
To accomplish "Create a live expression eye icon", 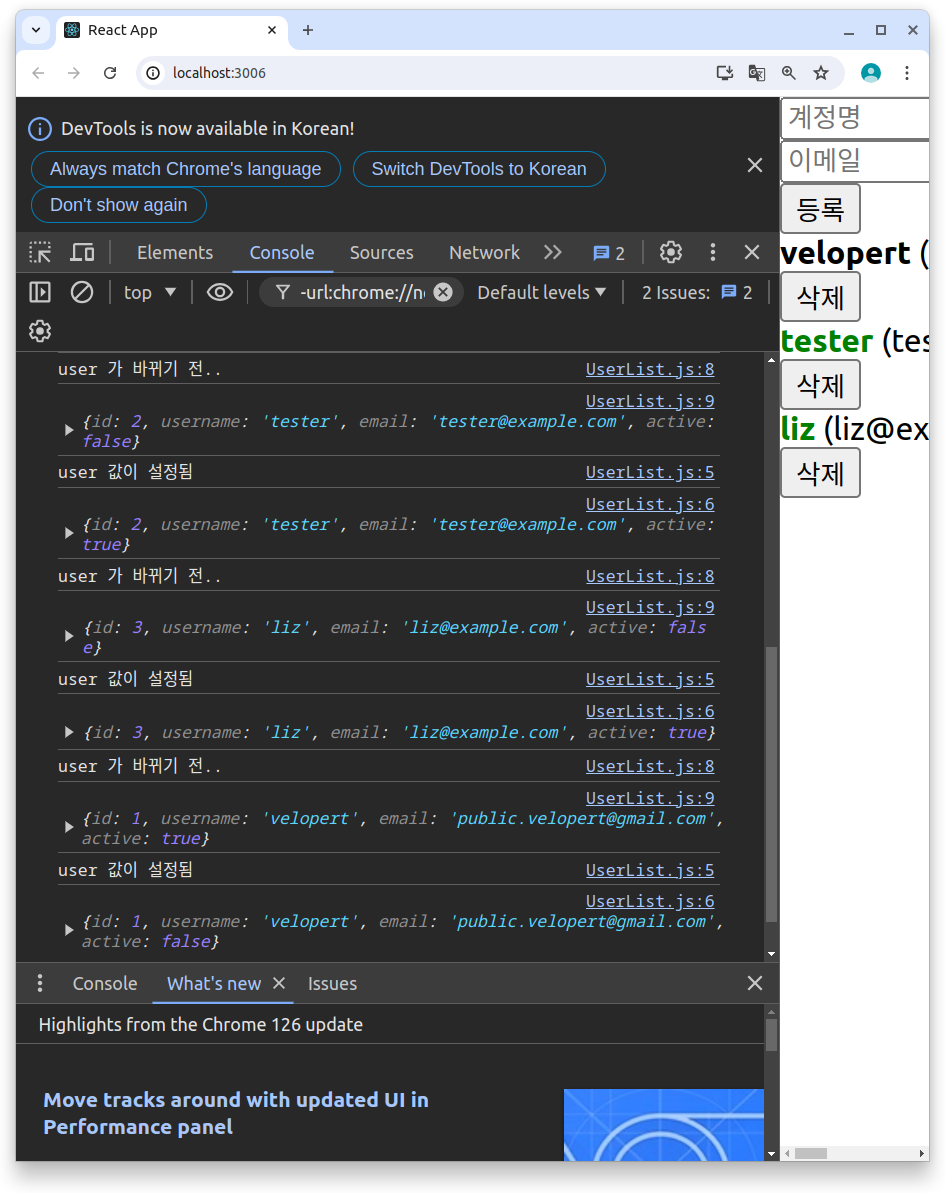I will tap(220, 292).
